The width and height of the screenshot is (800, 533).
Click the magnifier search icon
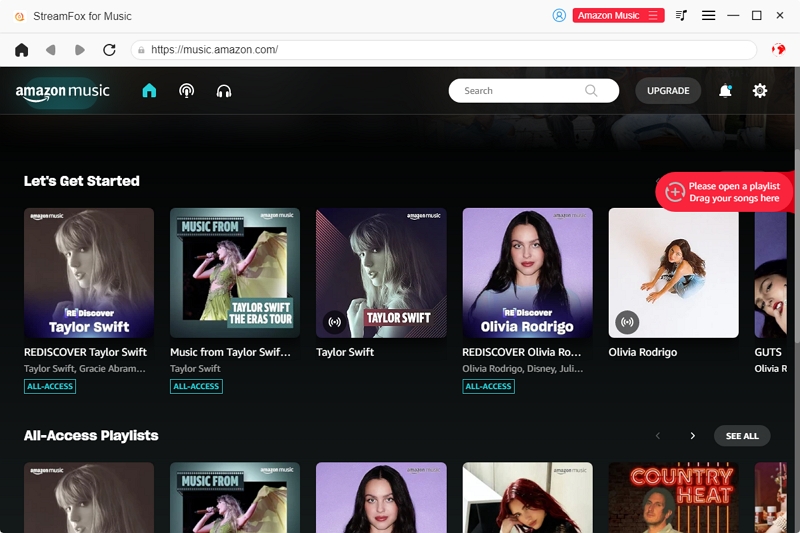(x=591, y=91)
